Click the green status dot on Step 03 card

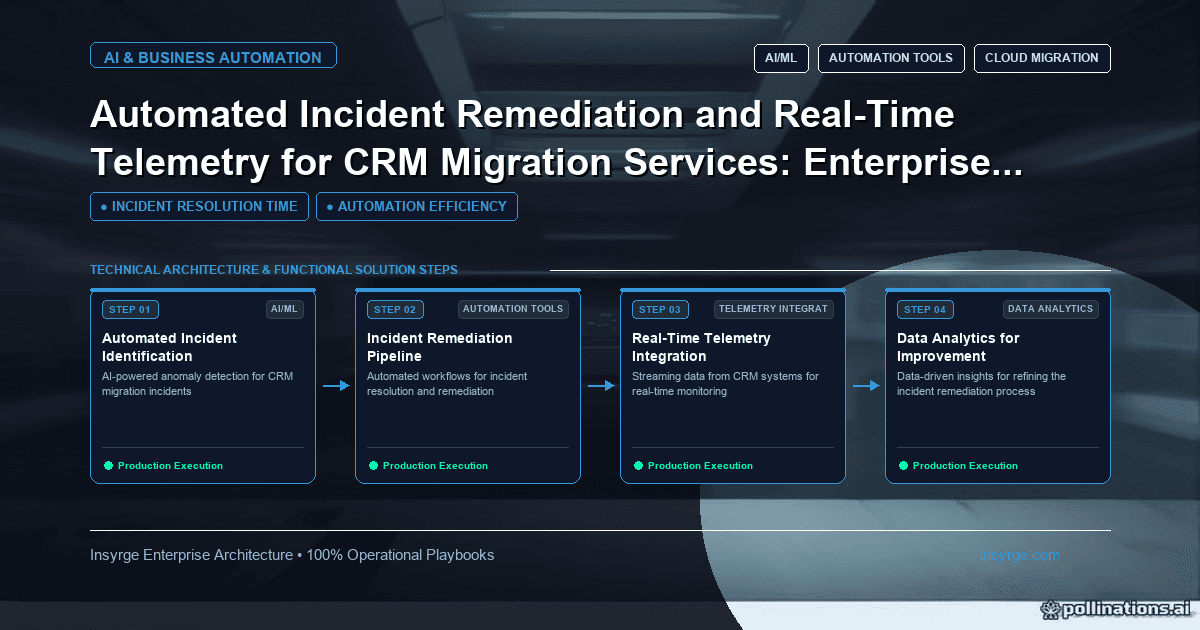click(638, 466)
